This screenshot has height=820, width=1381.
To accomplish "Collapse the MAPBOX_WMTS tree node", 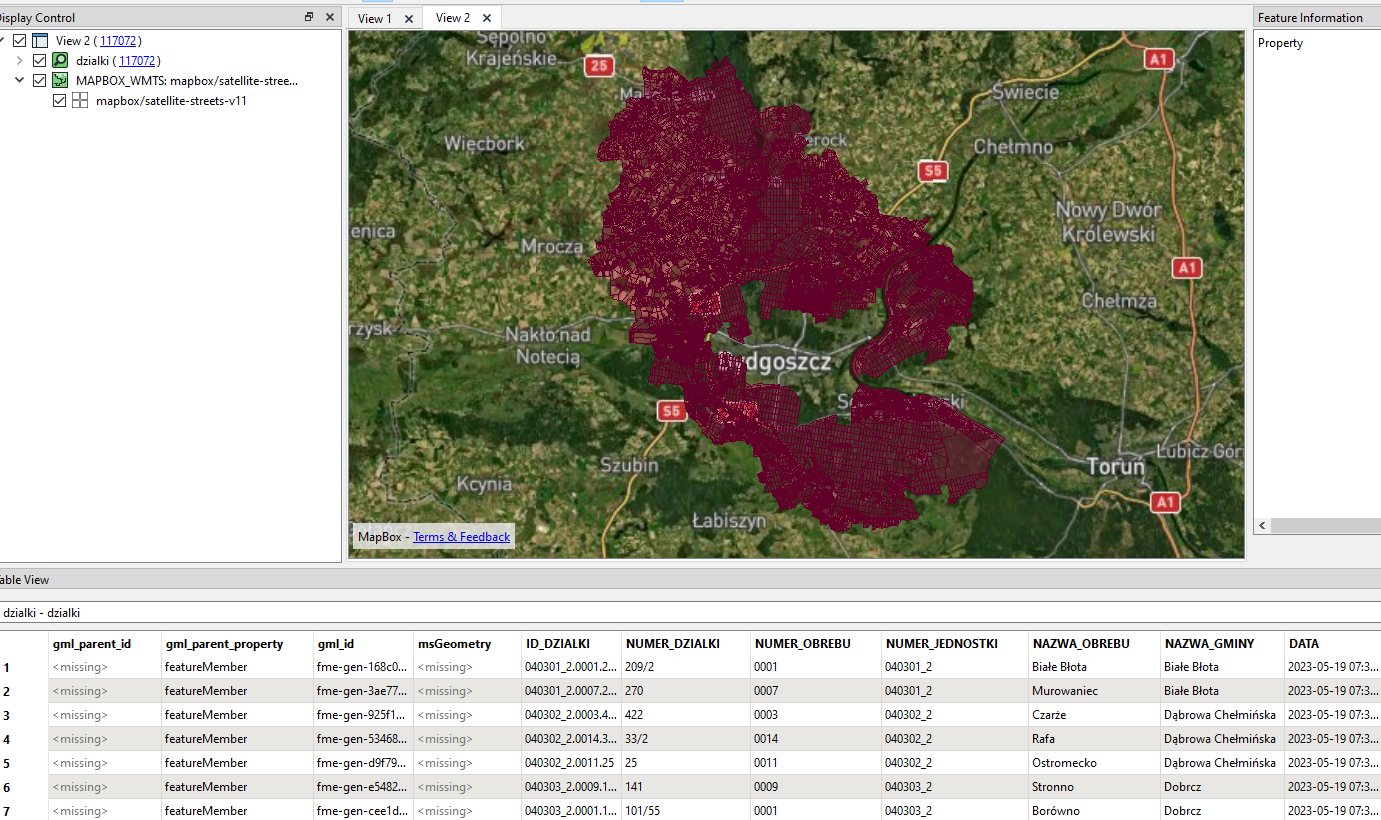I will tap(20, 81).
